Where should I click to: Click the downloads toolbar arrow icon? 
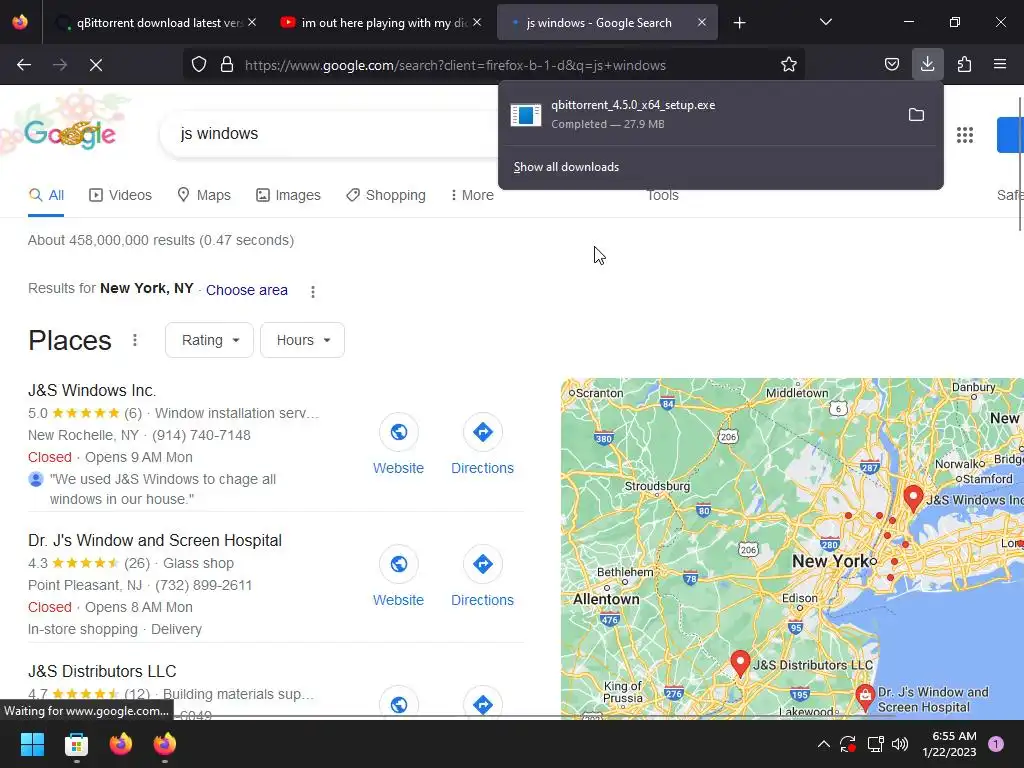point(927,64)
